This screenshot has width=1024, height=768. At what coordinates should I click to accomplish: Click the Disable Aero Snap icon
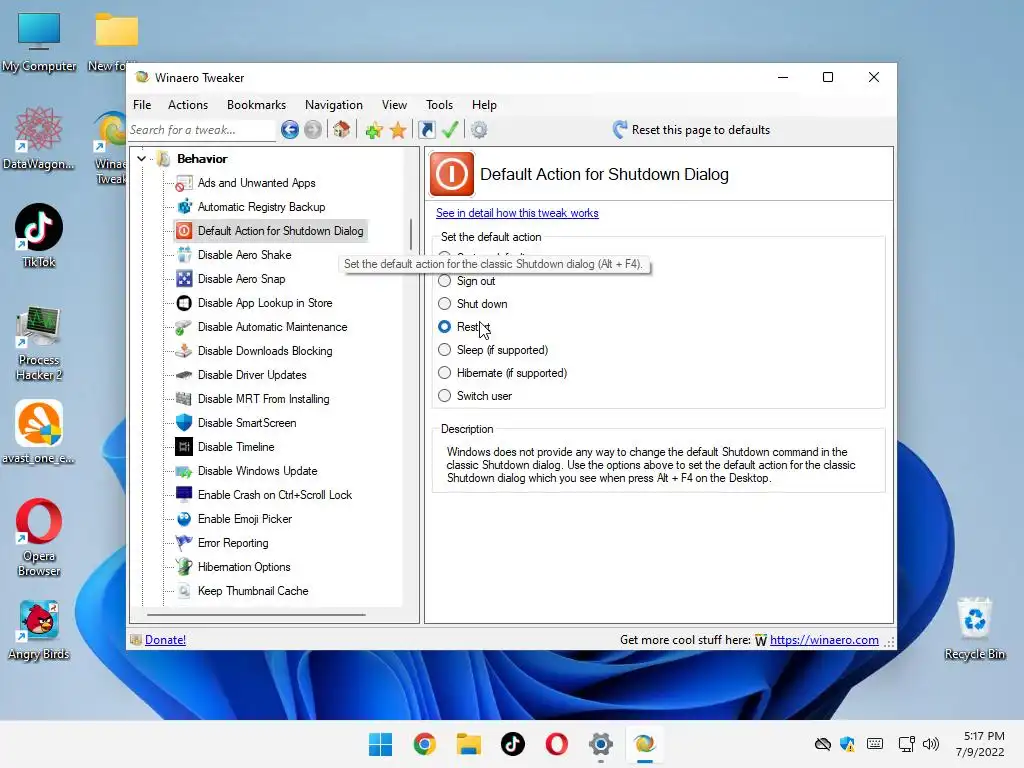[184, 279]
